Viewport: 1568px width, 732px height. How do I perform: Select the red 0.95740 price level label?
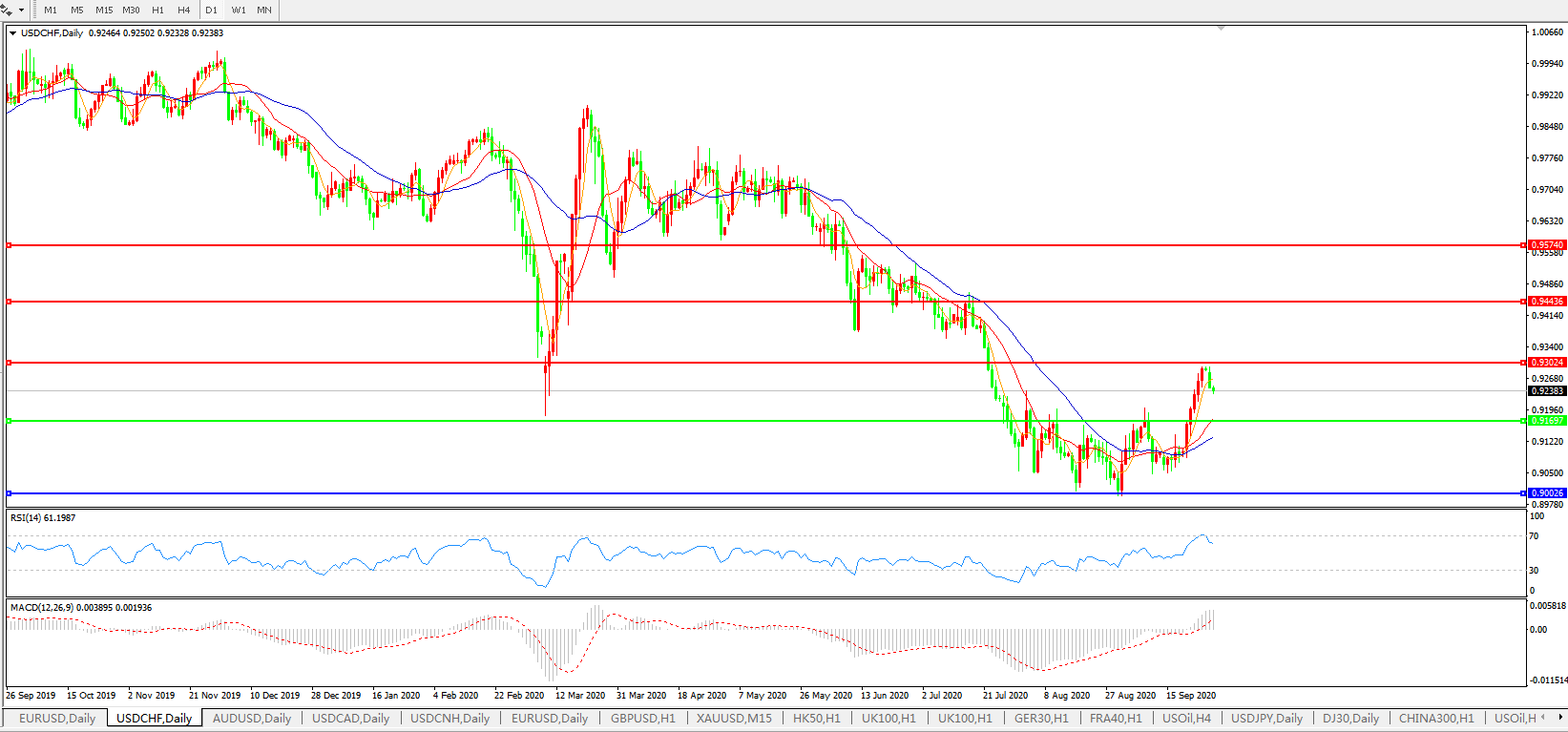(x=1547, y=245)
